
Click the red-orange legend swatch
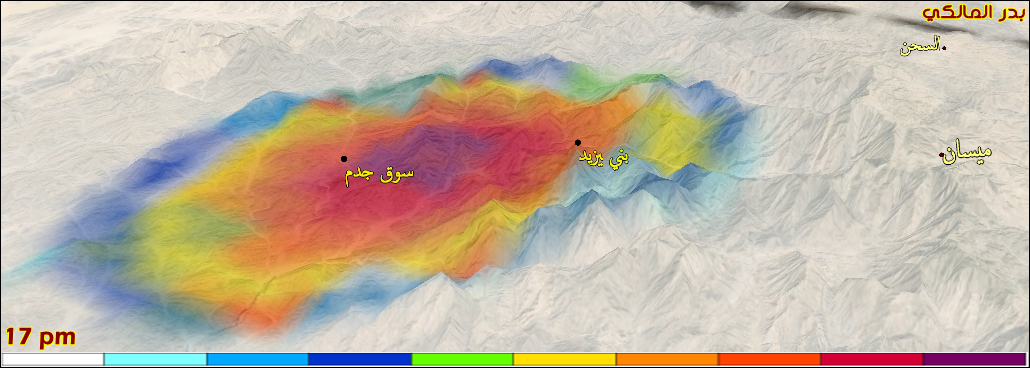point(770,359)
